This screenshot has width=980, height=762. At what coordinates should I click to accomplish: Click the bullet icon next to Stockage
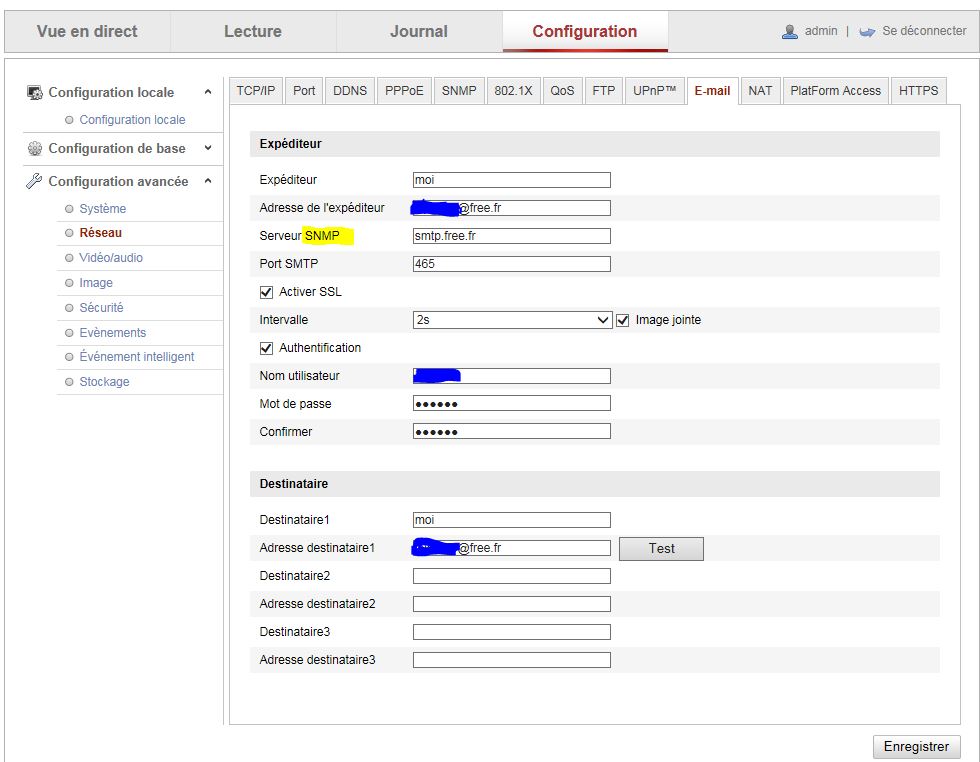pyautogui.click(x=69, y=382)
